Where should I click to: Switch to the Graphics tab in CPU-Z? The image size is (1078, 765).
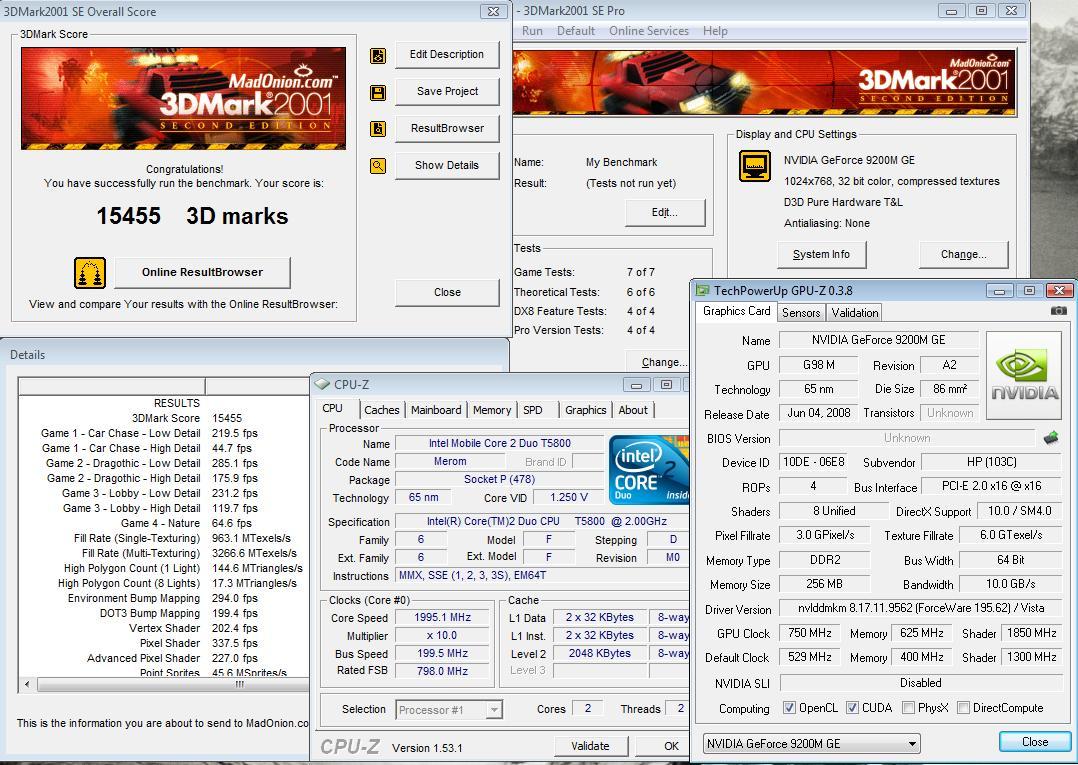(586, 410)
